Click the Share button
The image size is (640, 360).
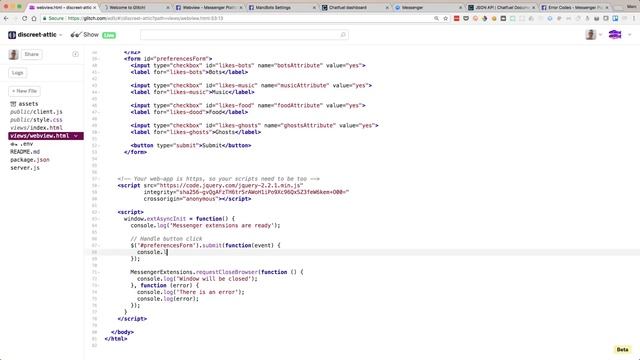pyautogui.click(x=31, y=54)
